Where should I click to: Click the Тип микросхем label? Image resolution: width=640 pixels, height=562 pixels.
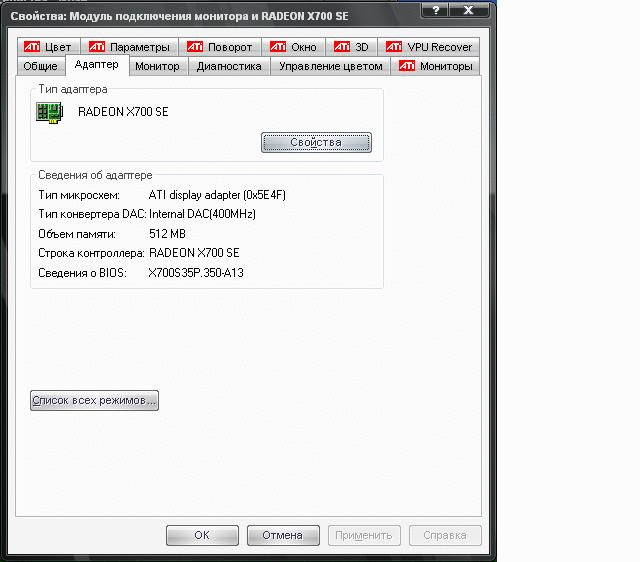[x=79, y=195]
